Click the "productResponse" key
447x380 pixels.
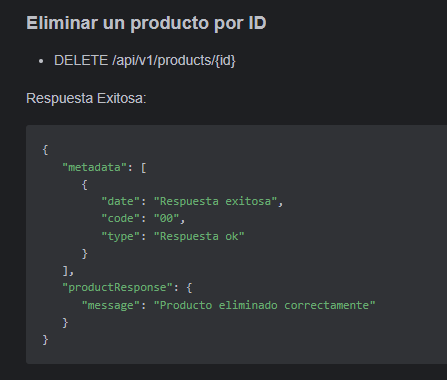point(117,287)
